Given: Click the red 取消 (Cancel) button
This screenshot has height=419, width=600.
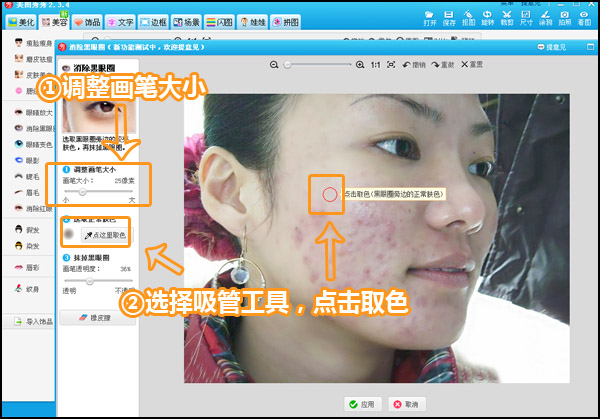Looking at the screenshot, I should [406, 404].
